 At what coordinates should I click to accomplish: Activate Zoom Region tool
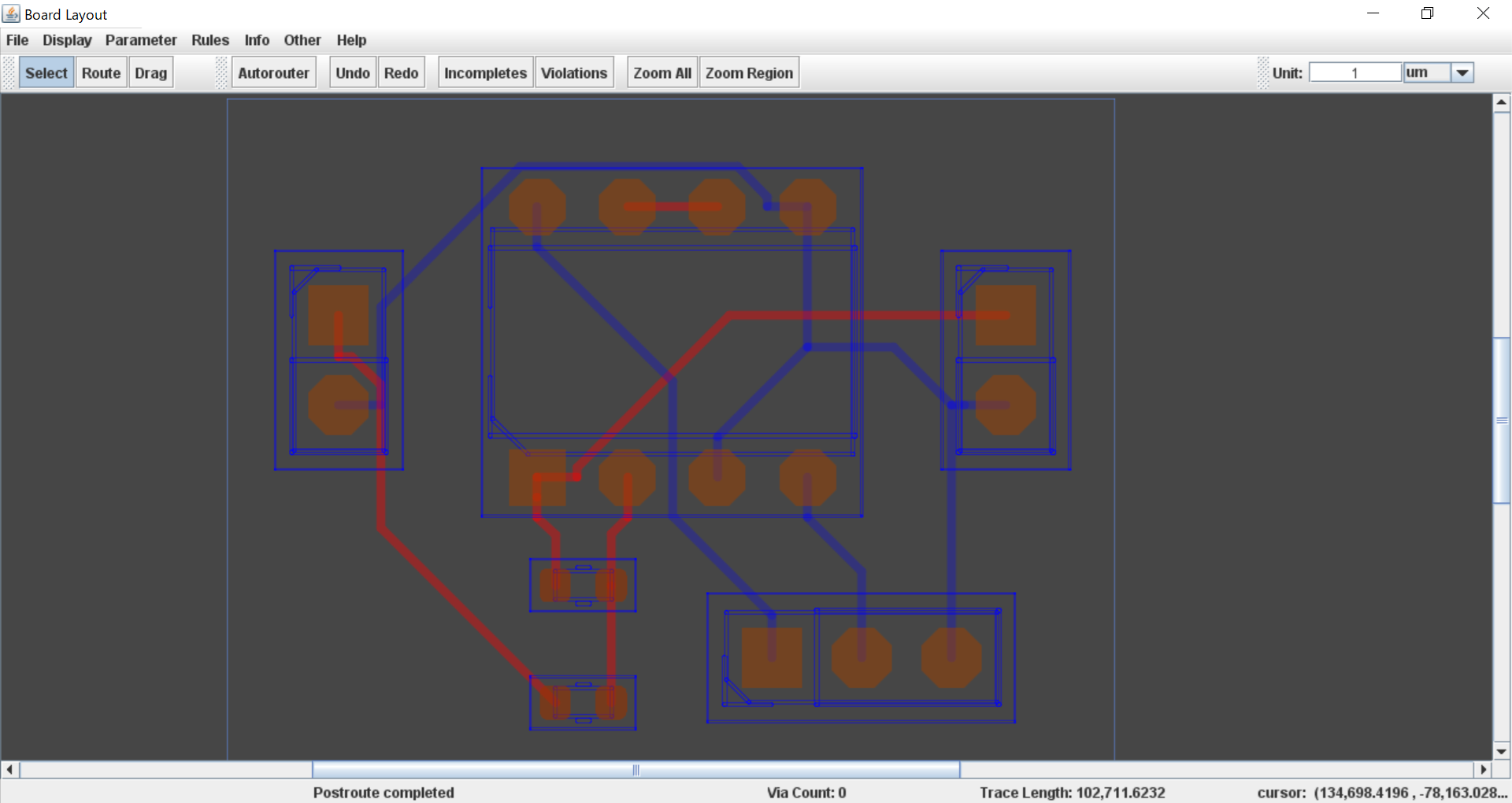click(748, 72)
